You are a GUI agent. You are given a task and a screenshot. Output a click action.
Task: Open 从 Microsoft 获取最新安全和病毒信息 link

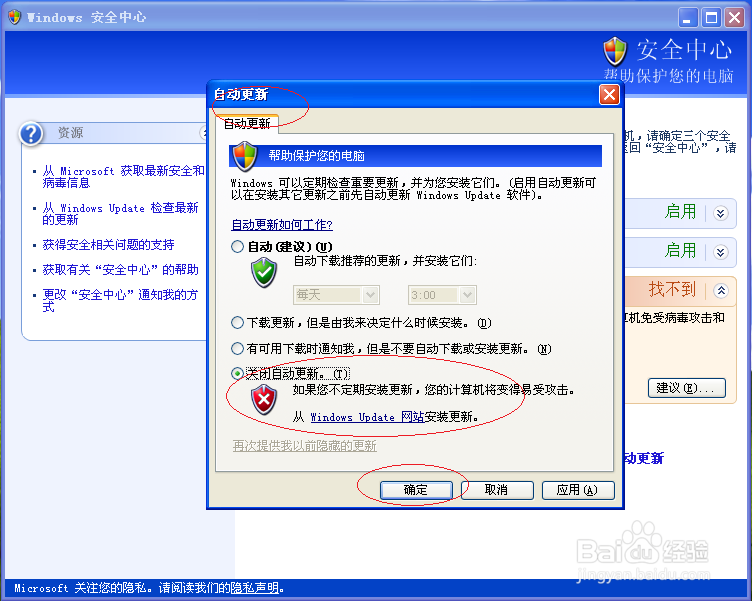pos(123,177)
